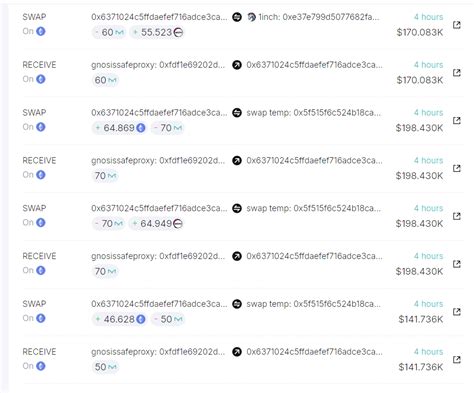
Task: Click the 1inch logo icon in the first row
Action: click(x=252, y=17)
